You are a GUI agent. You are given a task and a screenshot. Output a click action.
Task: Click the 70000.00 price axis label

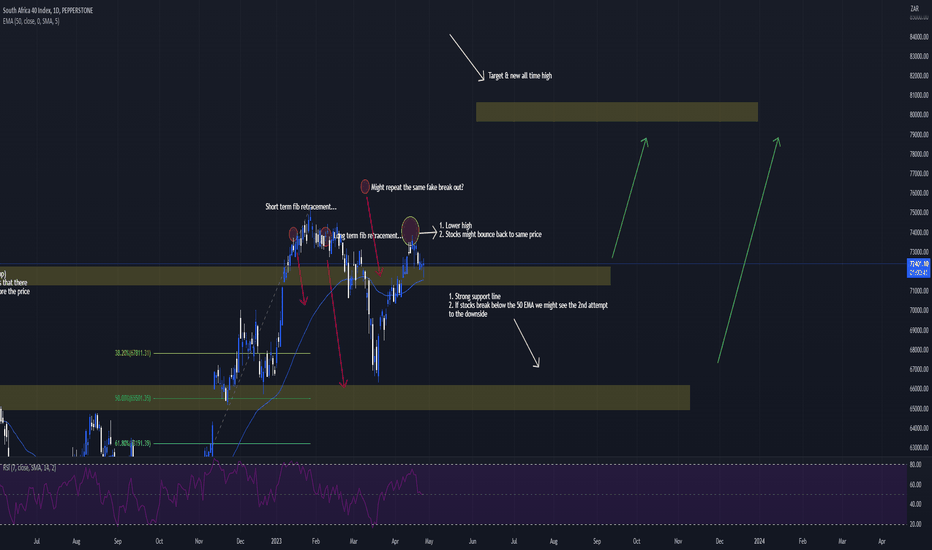[x=919, y=310]
